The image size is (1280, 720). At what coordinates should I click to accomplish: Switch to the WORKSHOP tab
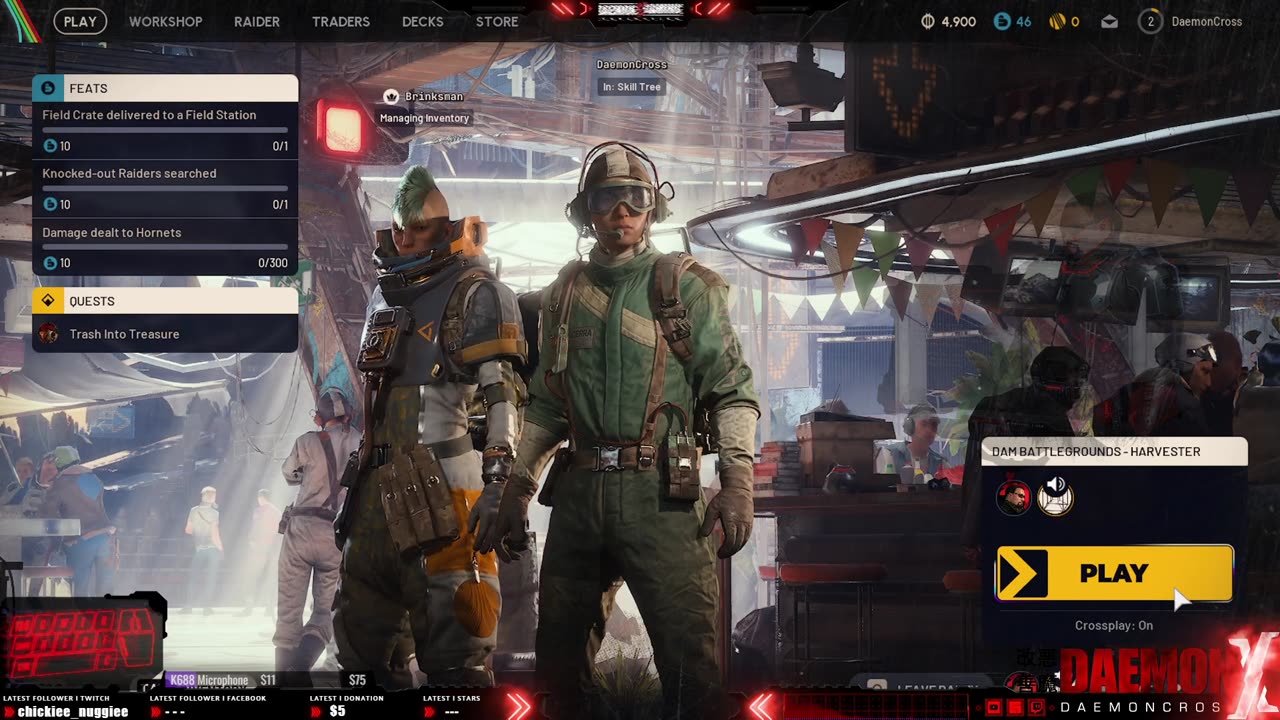[x=165, y=21]
